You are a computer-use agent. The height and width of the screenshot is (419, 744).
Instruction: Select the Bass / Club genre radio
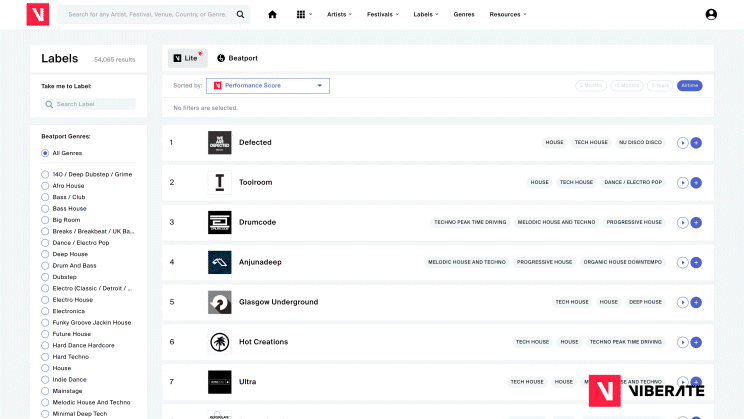click(45, 197)
